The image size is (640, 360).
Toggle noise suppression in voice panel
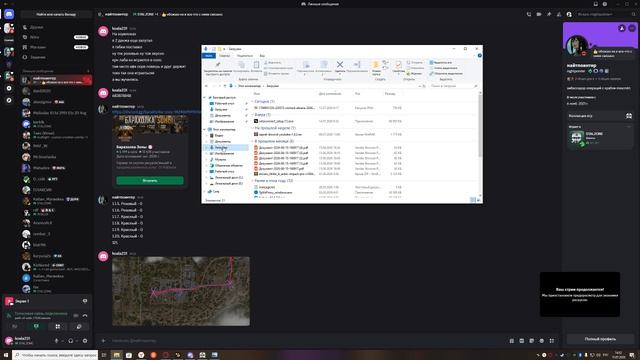[x=76, y=316]
